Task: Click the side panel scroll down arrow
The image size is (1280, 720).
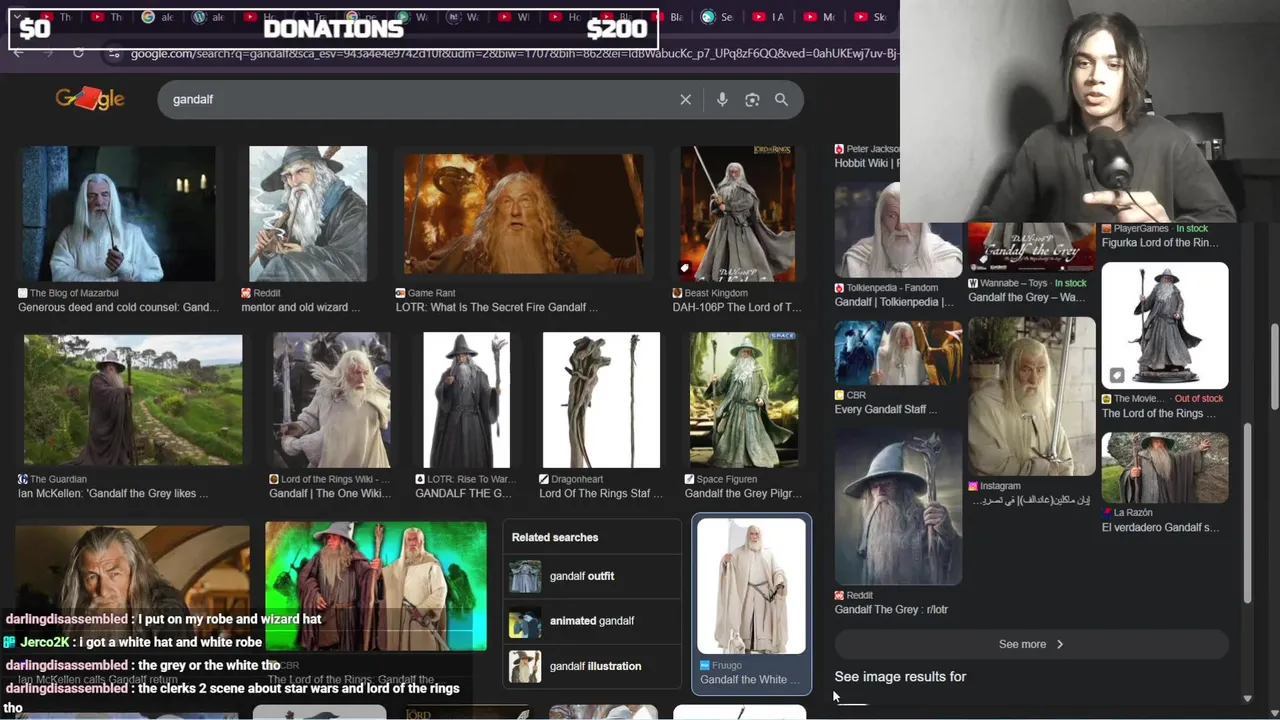Action: tap(1247, 698)
